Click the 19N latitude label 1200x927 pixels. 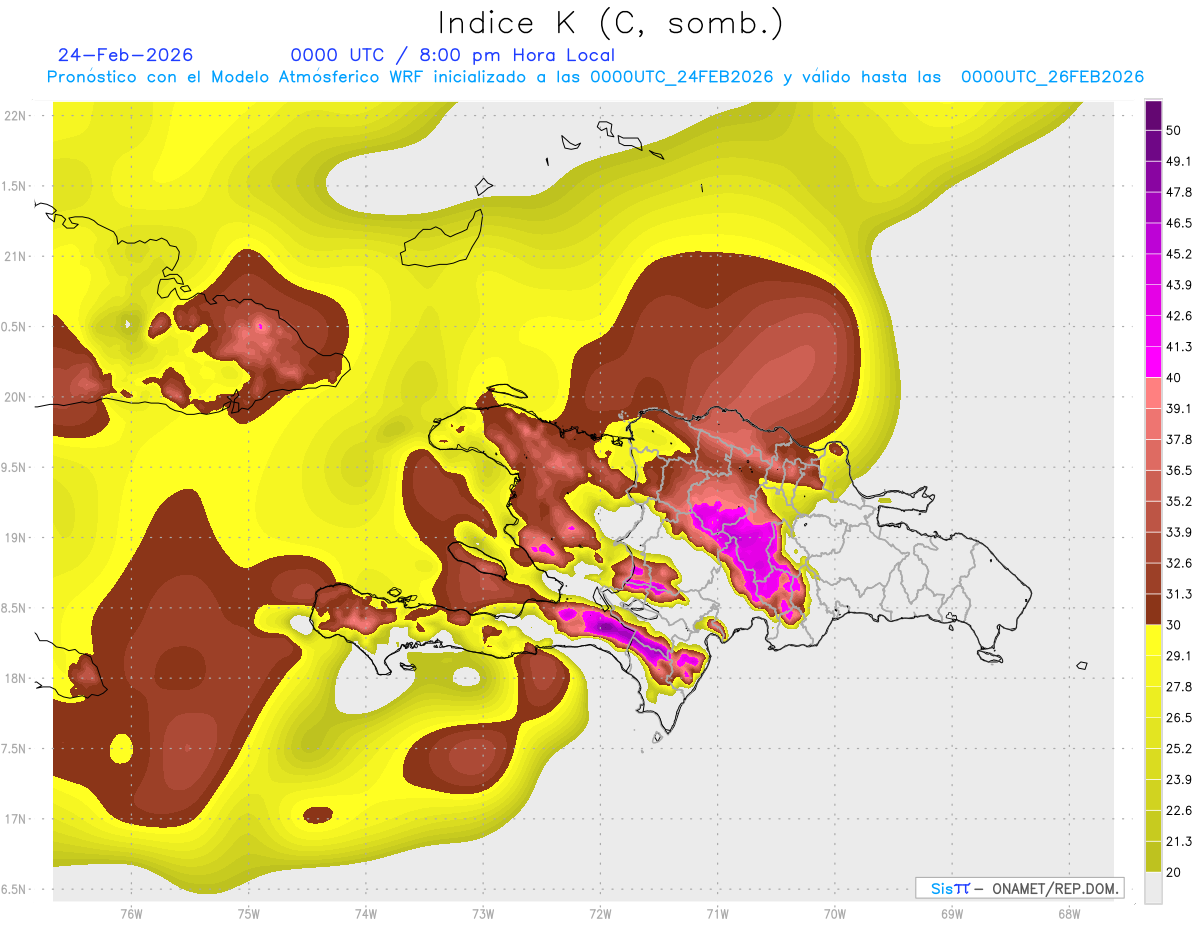17,537
